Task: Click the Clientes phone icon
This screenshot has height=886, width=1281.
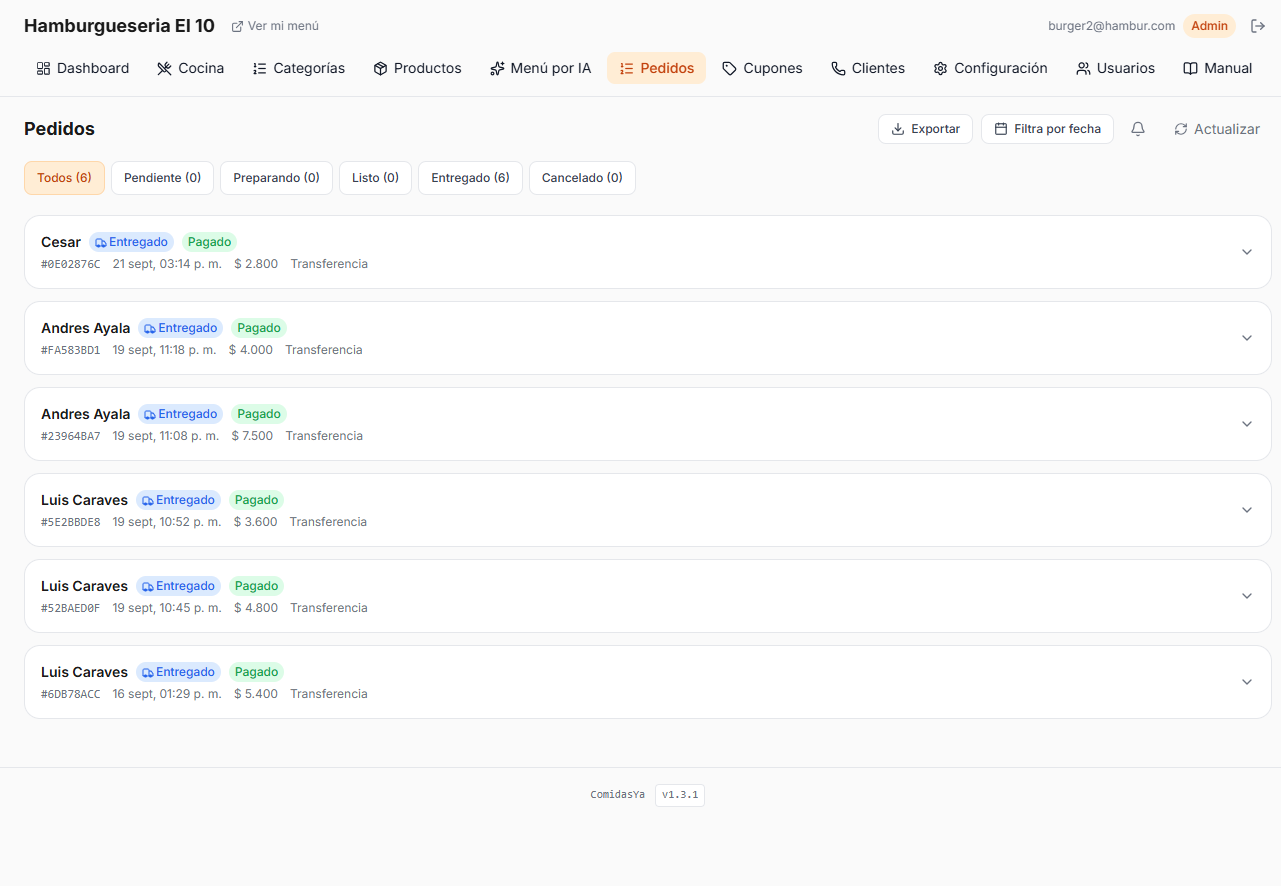Action: coord(838,68)
